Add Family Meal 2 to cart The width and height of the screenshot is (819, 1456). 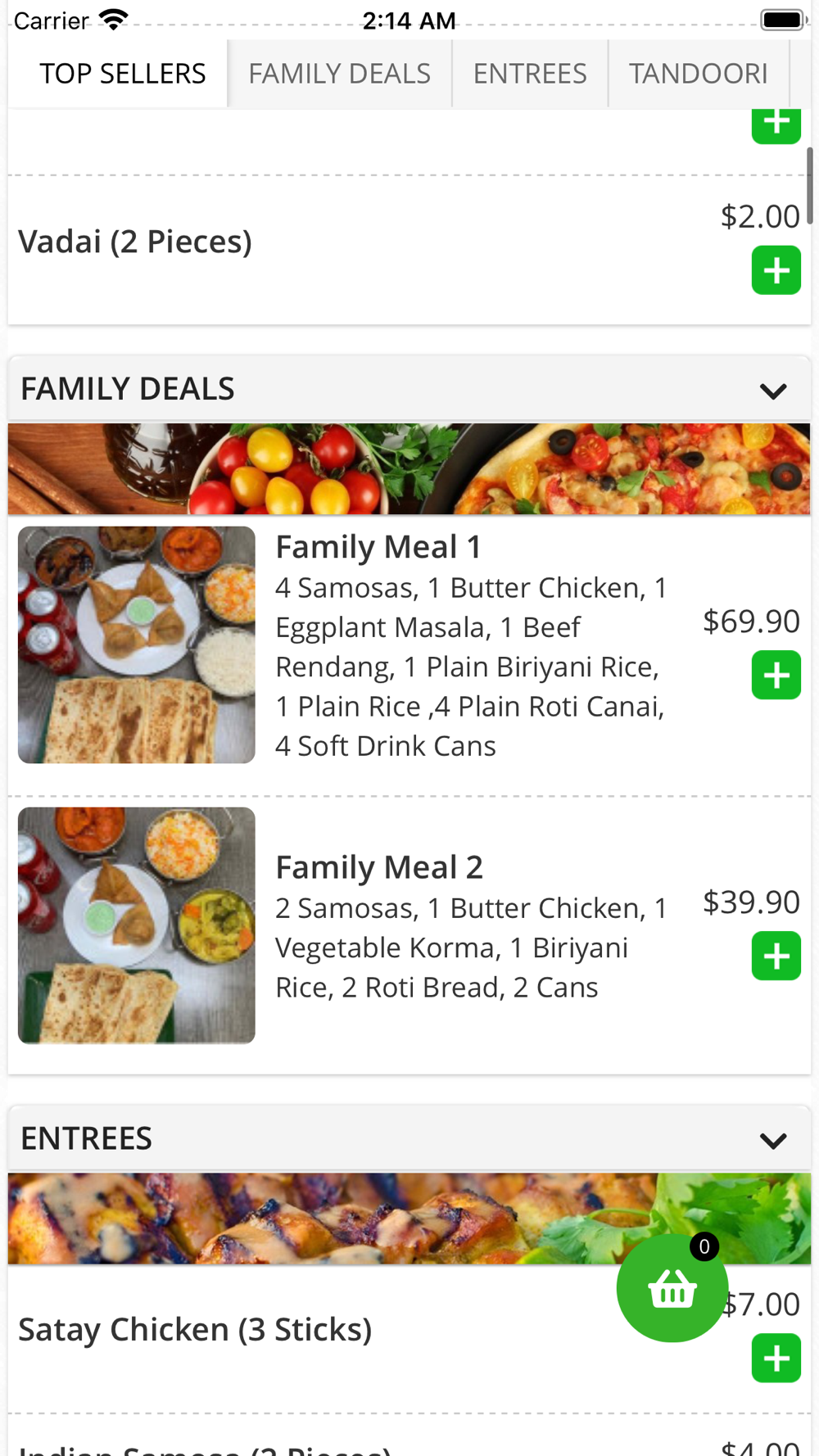pyautogui.click(x=776, y=956)
